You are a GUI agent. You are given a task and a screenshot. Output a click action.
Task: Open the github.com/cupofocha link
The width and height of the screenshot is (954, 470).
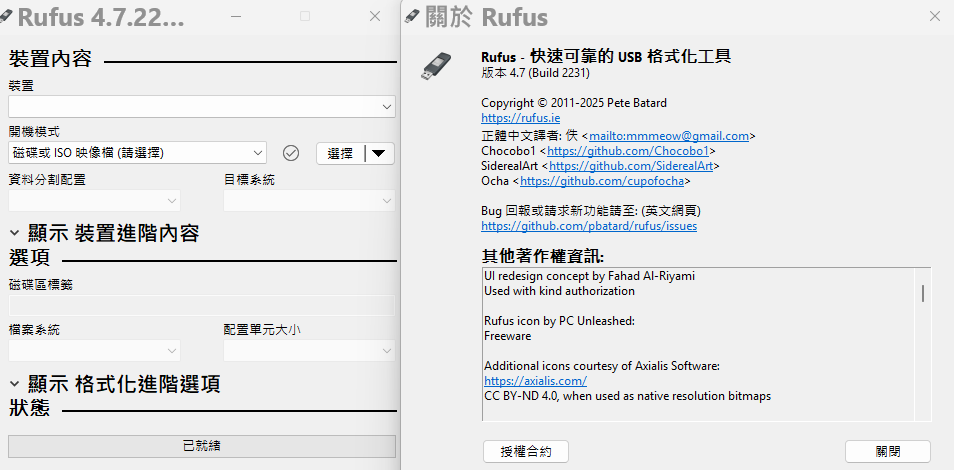[602, 181]
